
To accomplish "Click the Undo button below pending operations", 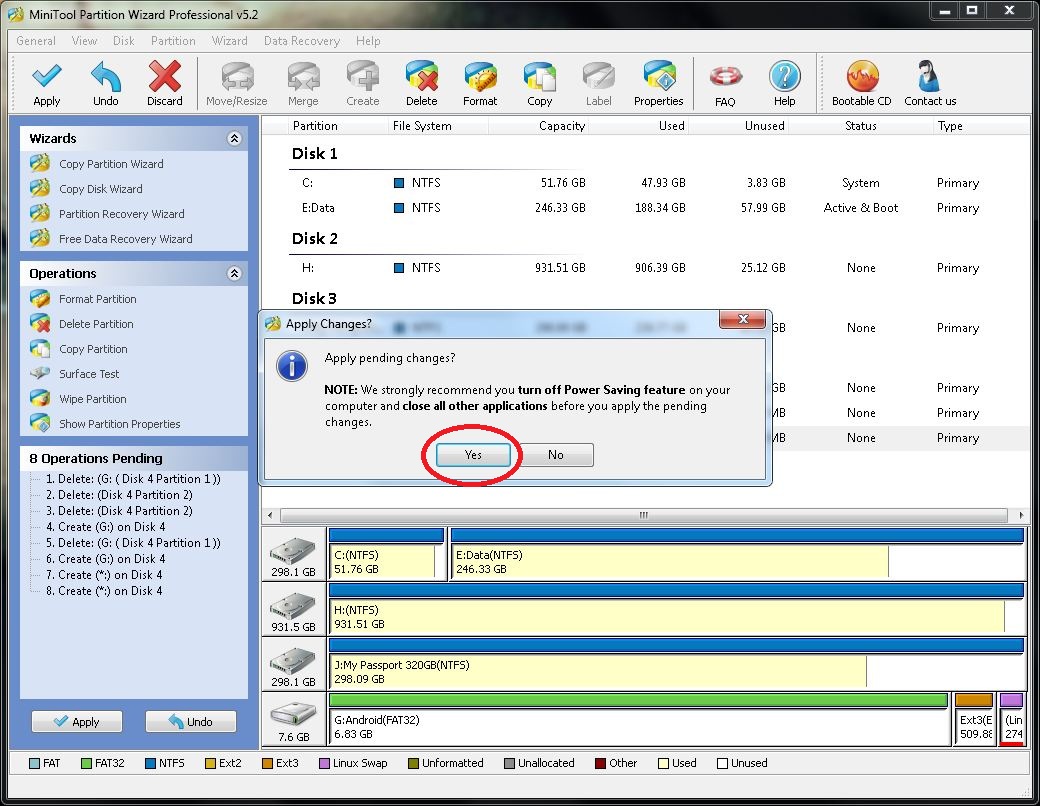I will pyautogui.click(x=190, y=722).
